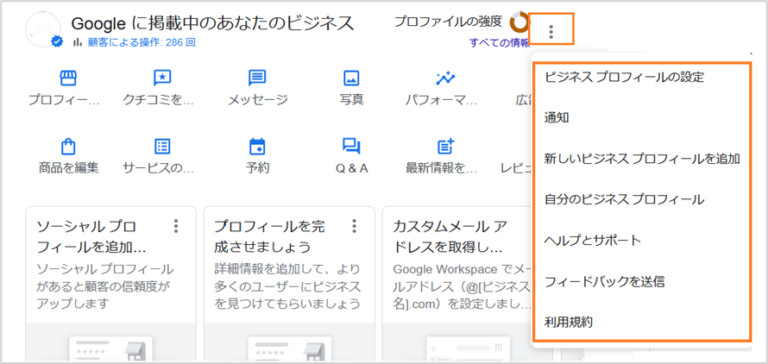This screenshot has width=768, height=364.
Task: Click the プロファイルの強度 label
Action: [x=448, y=21]
